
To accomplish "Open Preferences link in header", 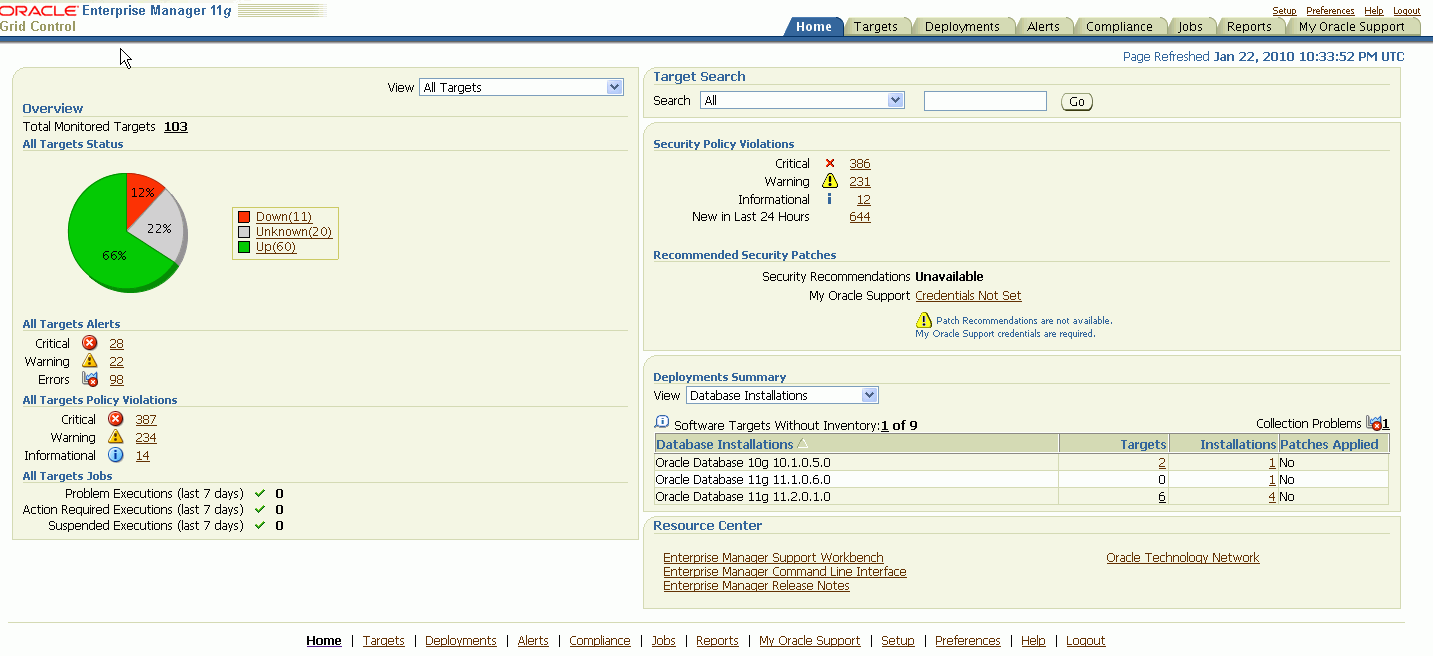I will pyautogui.click(x=1330, y=11).
